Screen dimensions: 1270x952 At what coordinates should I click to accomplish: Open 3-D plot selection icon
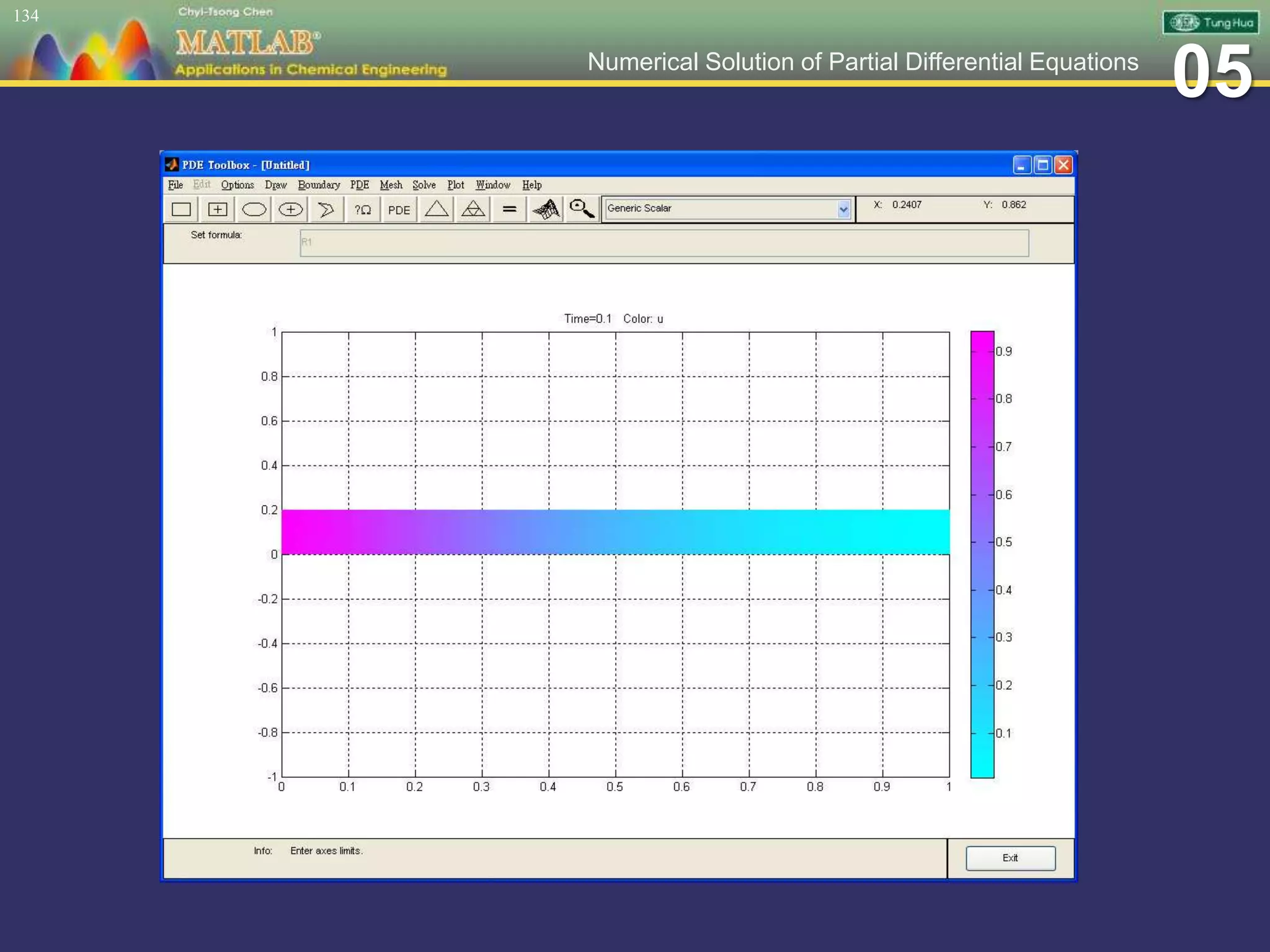pos(546,209)
